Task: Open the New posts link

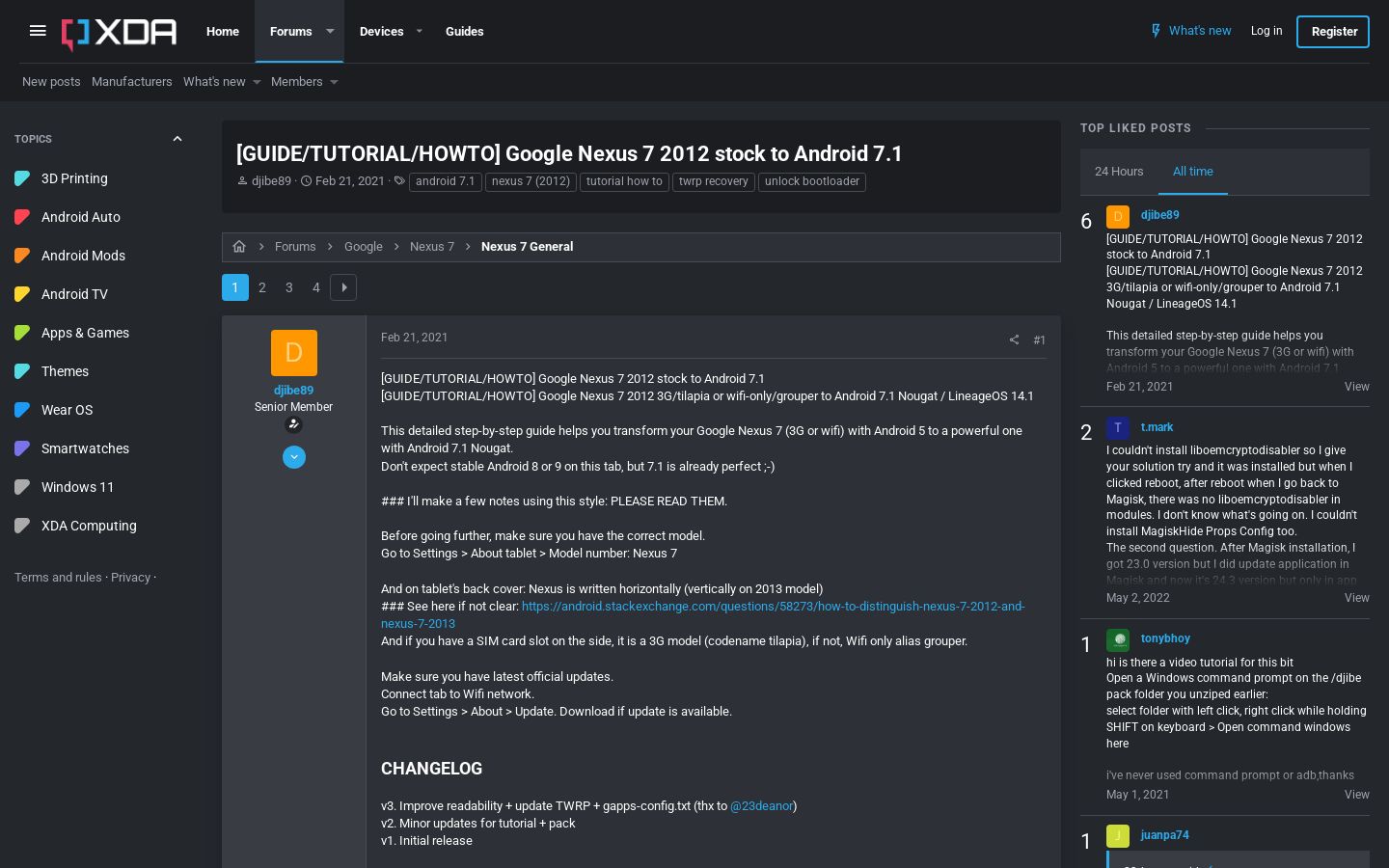Action: point(51,82)
